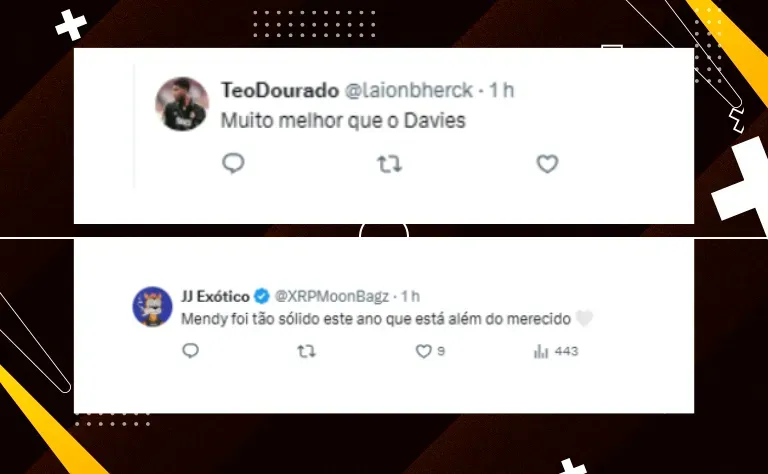Click the 443 views count
The height and width of the screenshot is (474, 768).
(566, 351)
